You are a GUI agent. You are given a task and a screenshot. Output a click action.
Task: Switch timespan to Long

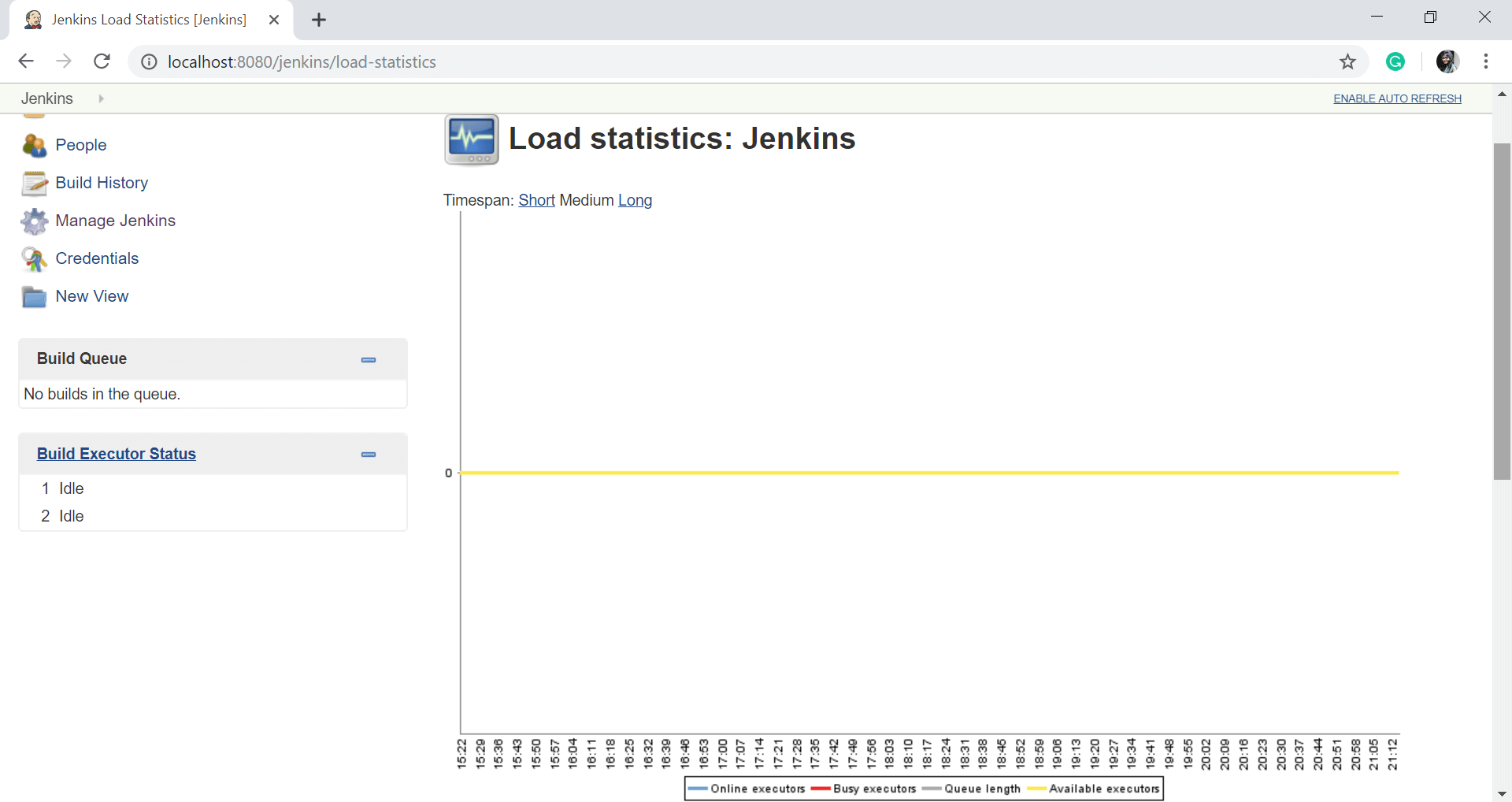pos(635,200)
